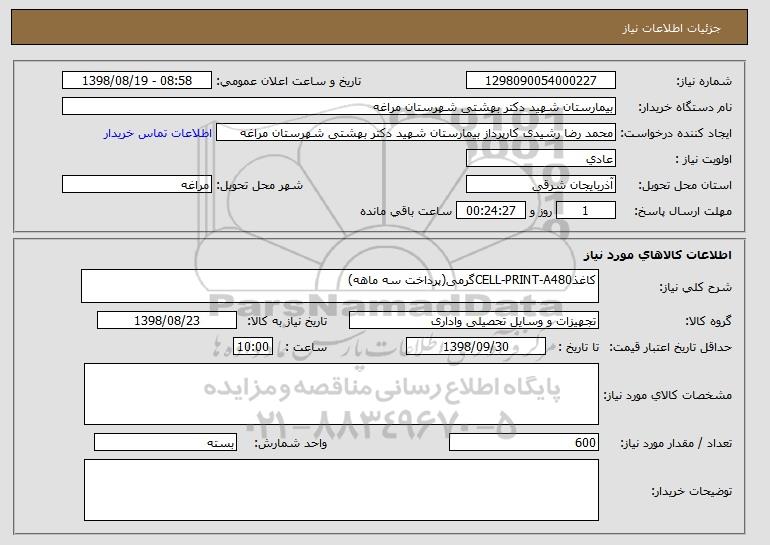
Task: Click the label تعداد / مقدار مورد نیاز
Action: (676, 443)
